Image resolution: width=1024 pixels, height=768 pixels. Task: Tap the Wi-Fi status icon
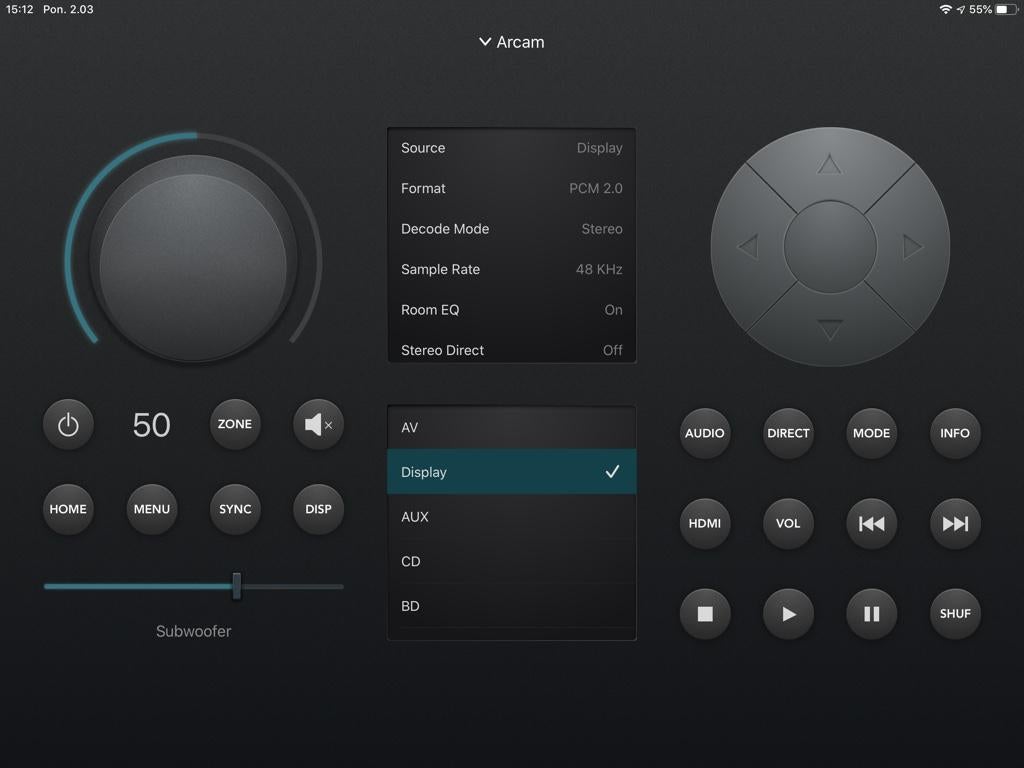(x=945, y=9)
